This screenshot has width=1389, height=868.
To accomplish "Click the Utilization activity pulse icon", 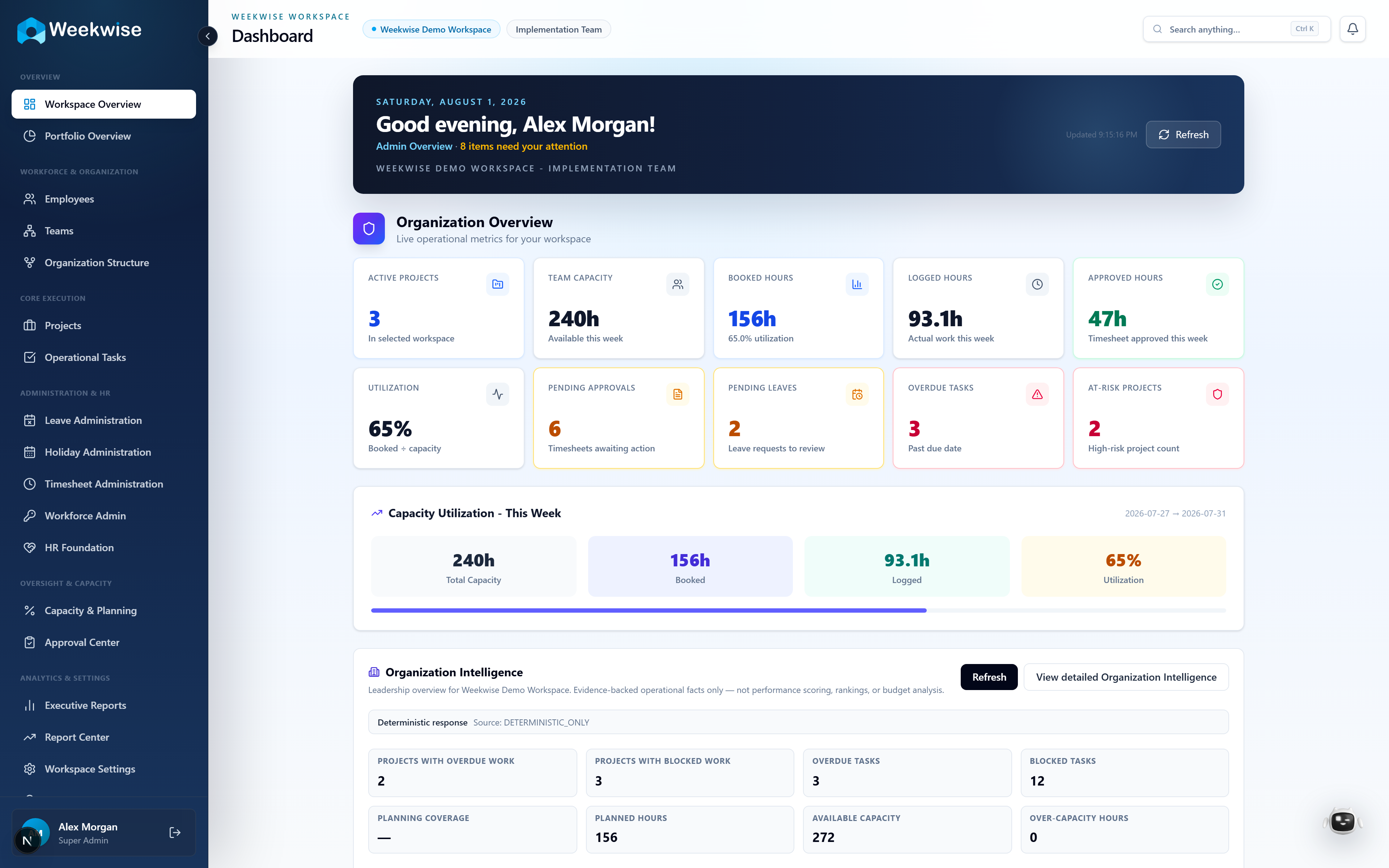I will 497,394.
